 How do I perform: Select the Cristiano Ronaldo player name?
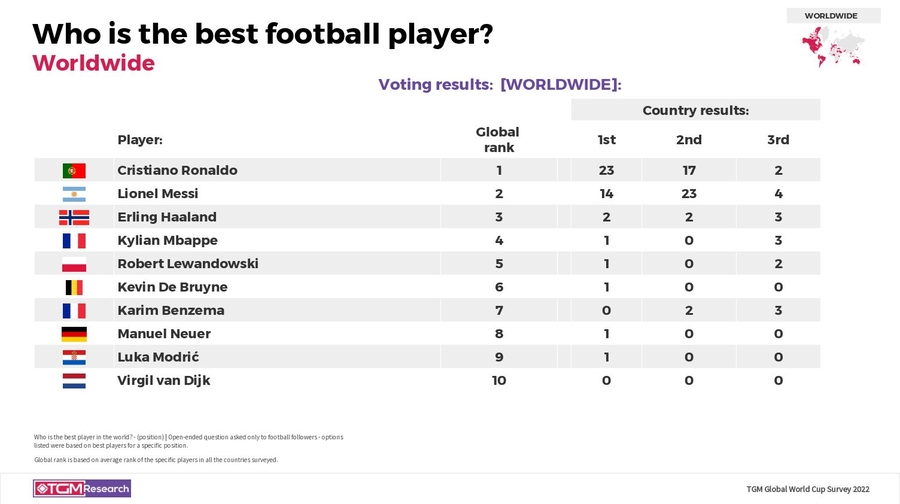[177, 170]
